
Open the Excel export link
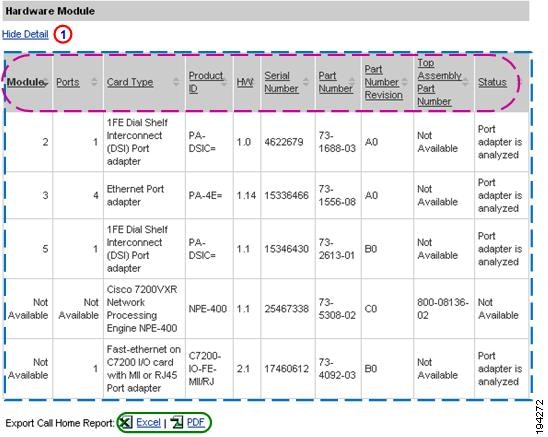(148, 423)
